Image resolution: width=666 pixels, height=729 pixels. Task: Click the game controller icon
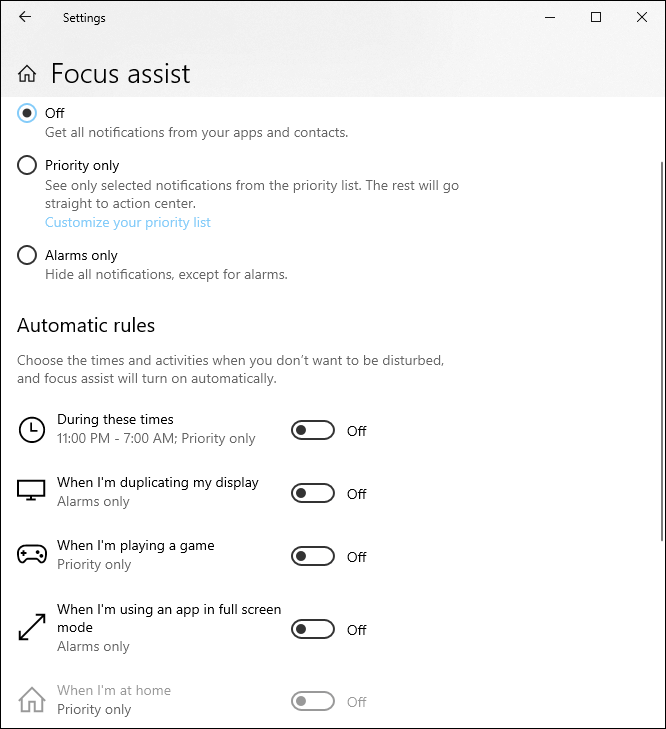[32, 555]
